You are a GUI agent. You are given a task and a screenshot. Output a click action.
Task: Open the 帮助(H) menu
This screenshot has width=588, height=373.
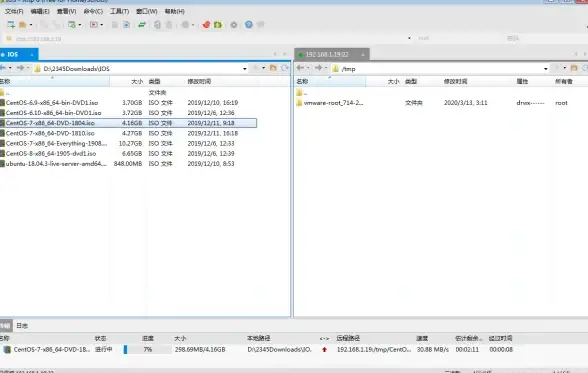tap(175, 12)
